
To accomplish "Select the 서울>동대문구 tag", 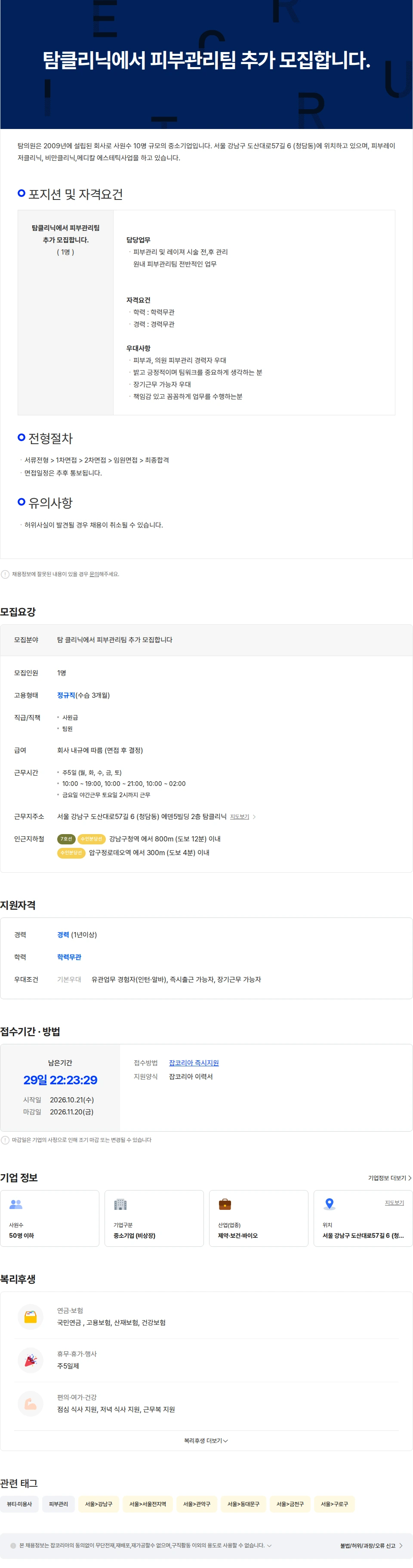I will tap(243, 1504).
